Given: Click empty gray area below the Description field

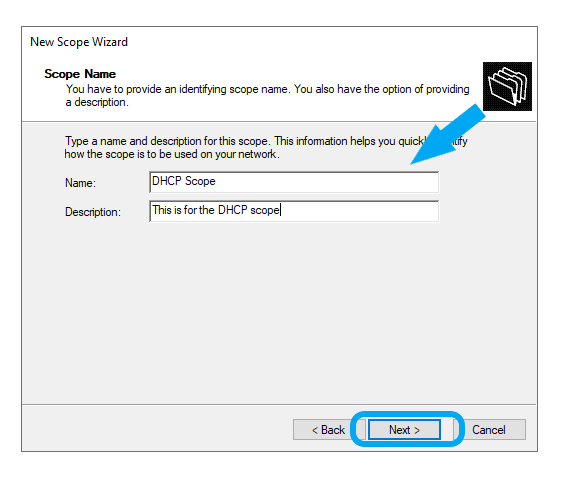Looking at the screenshot, I should pos(279,310).
